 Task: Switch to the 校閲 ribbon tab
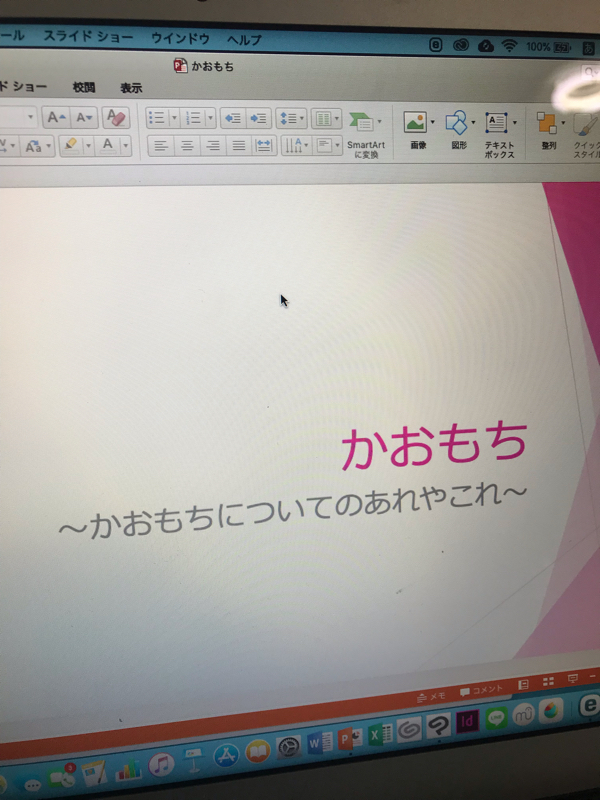coord(84,87)
